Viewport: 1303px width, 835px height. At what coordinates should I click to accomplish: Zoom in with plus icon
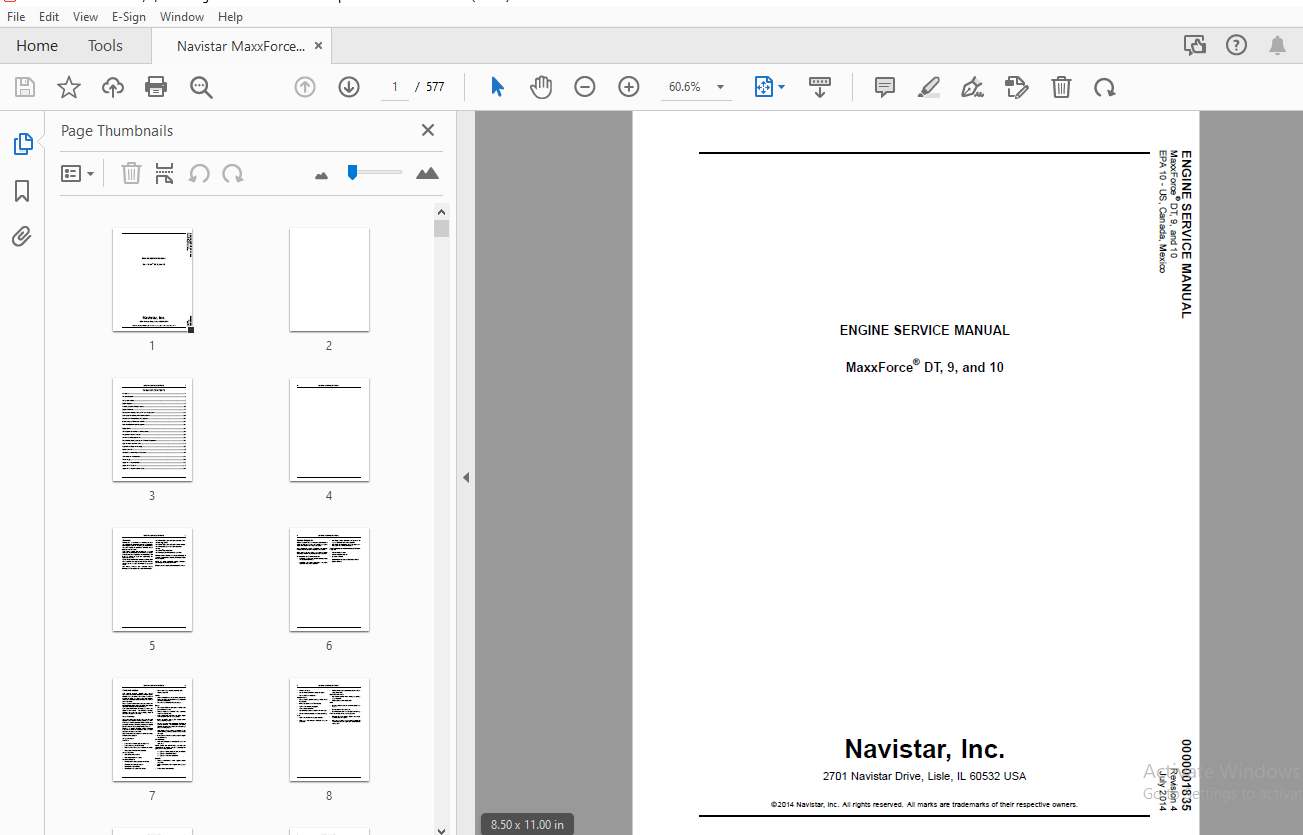pyautogui.click(x=628, y=87)
